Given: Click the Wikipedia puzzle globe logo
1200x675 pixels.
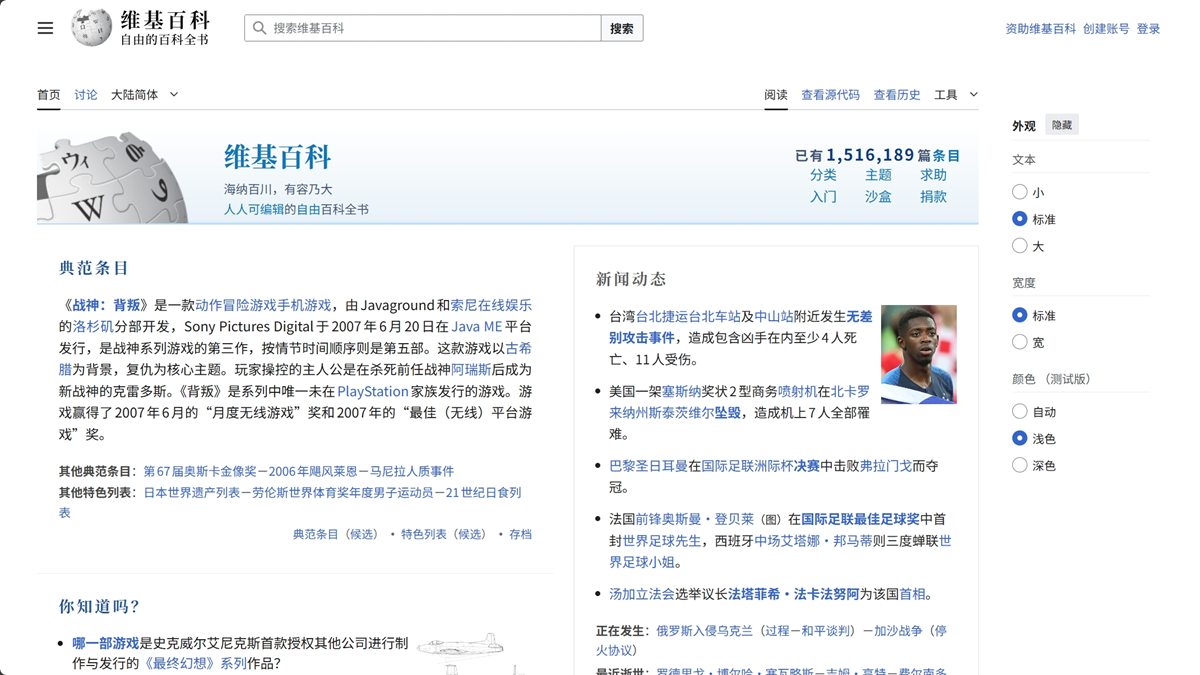Looking at the screenshot, I should (x=90, y=27).
